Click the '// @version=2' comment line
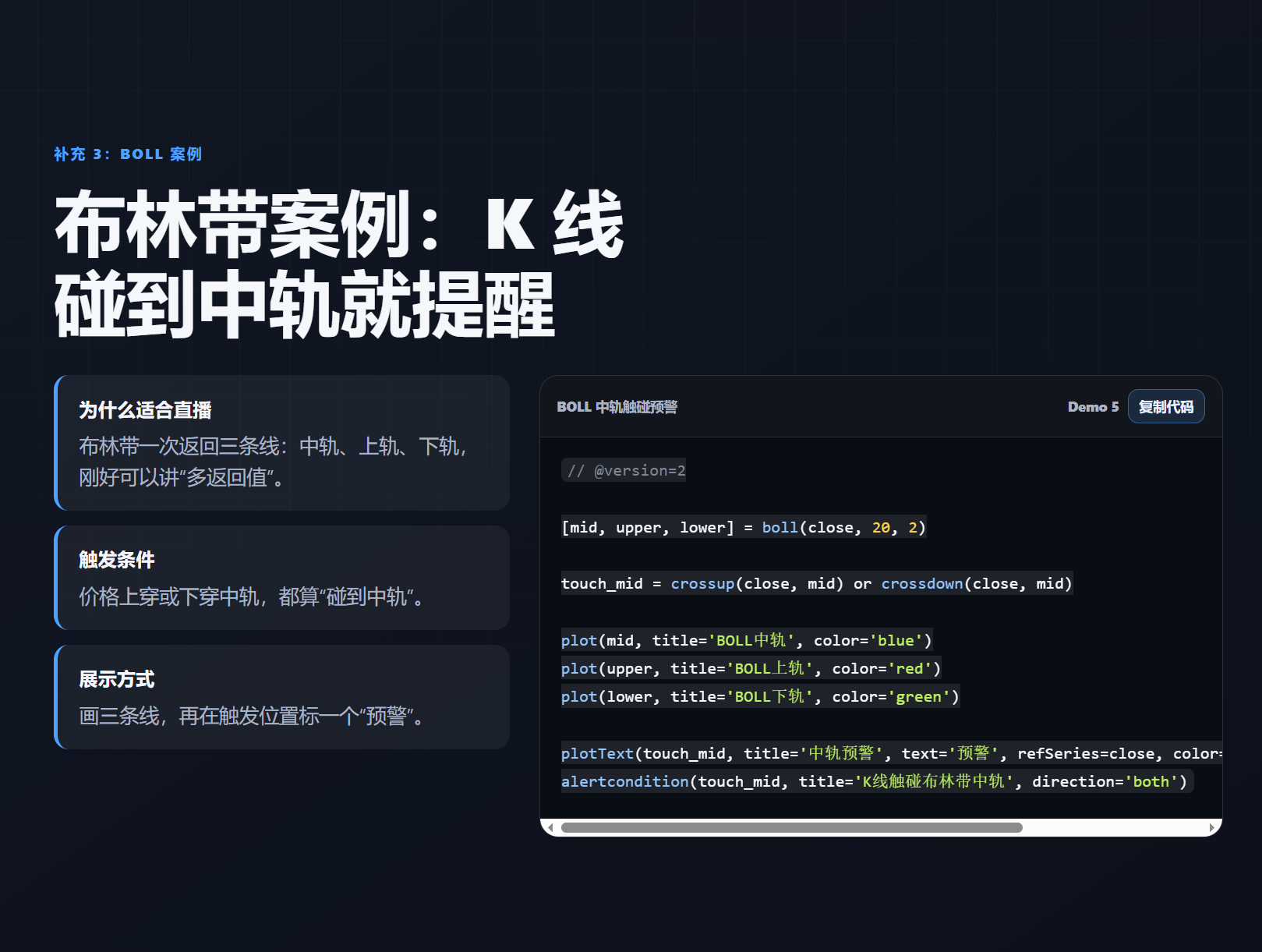1262x952 pixels. pyautogui.click(x=624, y=470)
